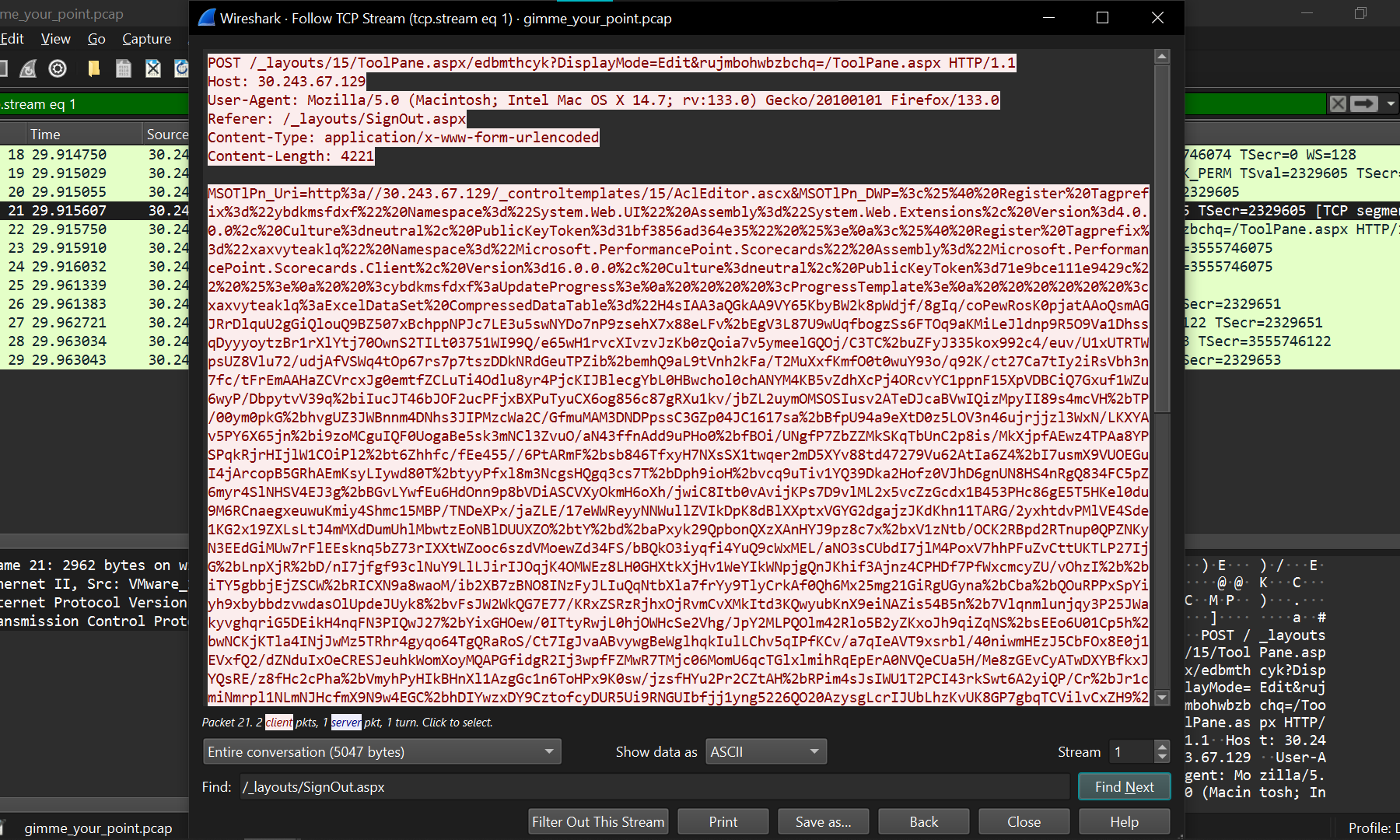Screen dimensions: 1400x840
Task: Click gimme_your_point.pcap in status bar
Action: (98, 828)
